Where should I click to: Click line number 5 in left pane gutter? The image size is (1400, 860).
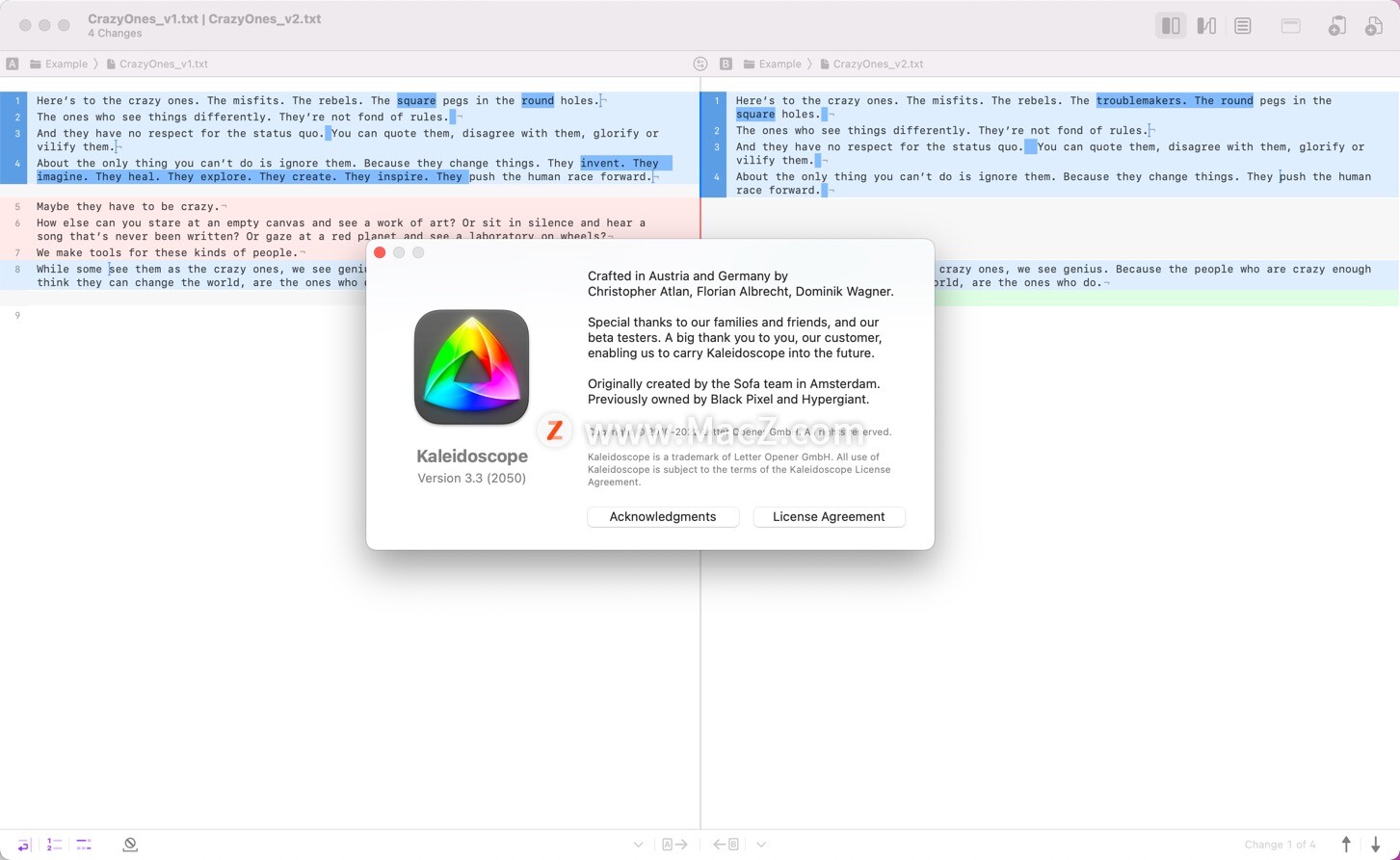click(17, 206)
